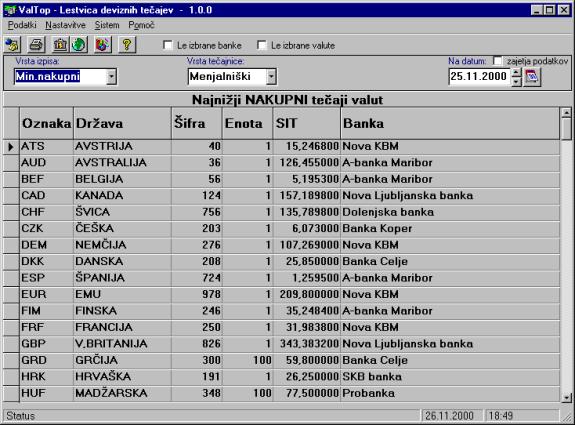The height and width of the screenshot is (425, 575).
Task: Click the printer icon in toolbar
Action: tap(37, 45)
